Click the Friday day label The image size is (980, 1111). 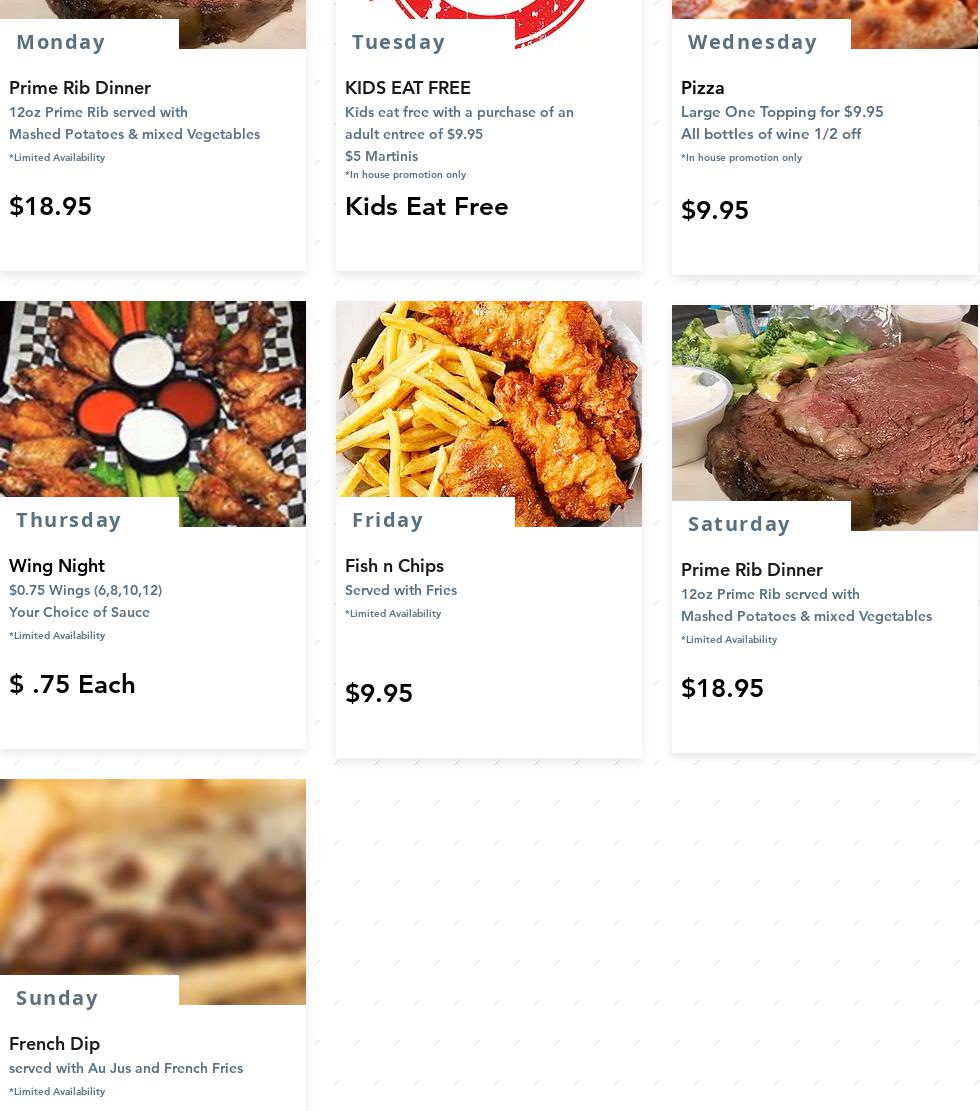point(387,520)
